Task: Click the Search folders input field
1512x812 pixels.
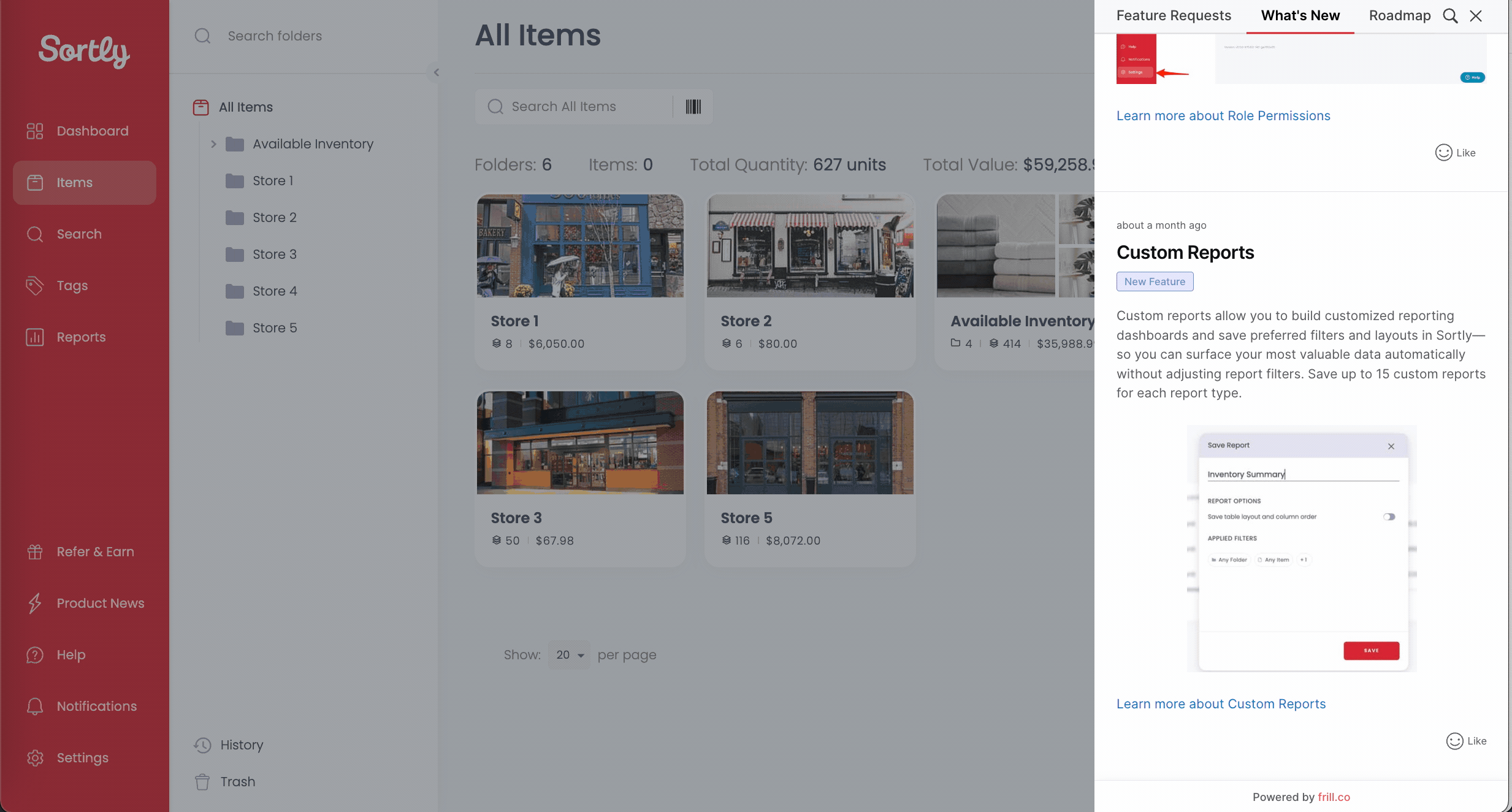Action: (x=275, y=36)
